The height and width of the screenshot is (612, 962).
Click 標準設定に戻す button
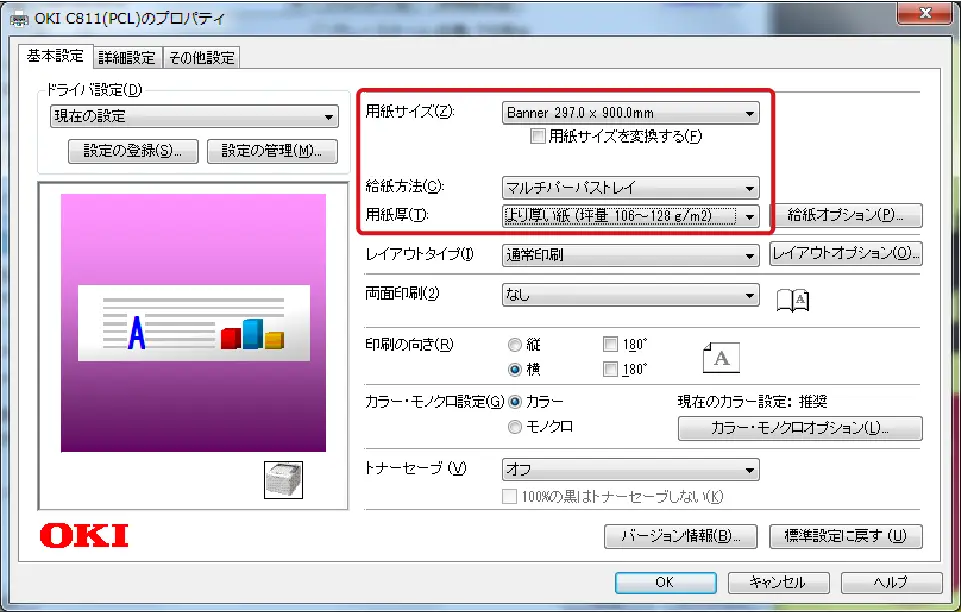[846, 536]
